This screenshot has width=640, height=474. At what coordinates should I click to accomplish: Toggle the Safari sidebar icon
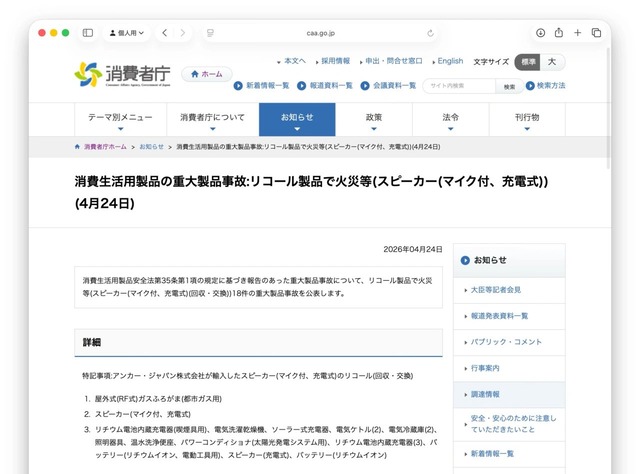88,33
